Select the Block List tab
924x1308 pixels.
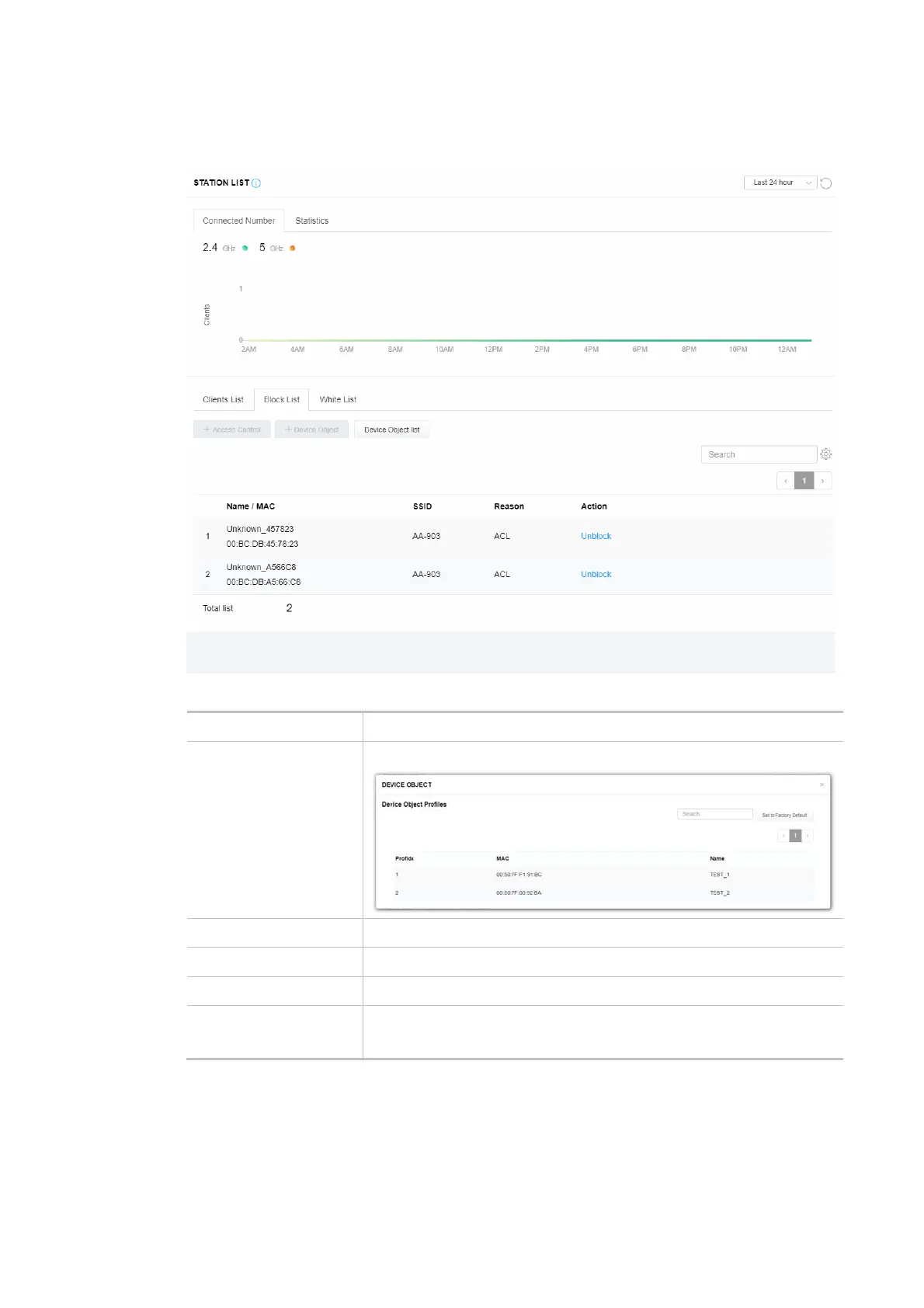click(282, 399)
